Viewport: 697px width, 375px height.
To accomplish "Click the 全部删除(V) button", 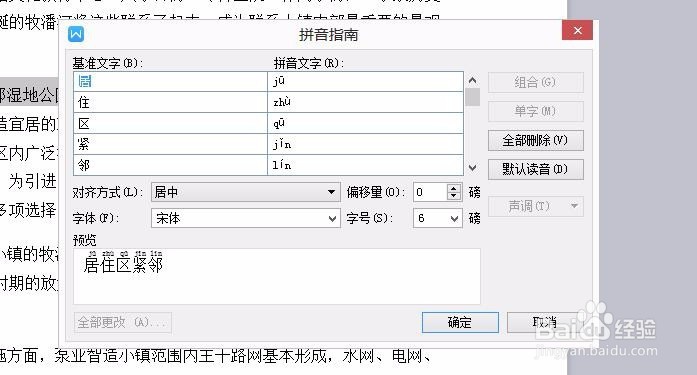I will tap(535, 140).
